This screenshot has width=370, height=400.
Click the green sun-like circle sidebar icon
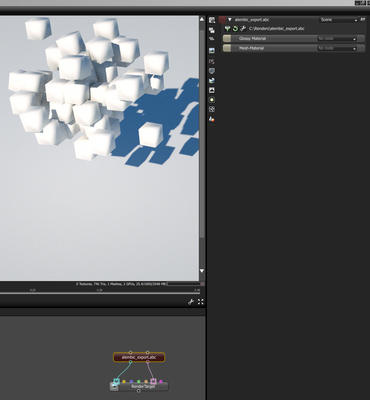(x=212, y=100)
